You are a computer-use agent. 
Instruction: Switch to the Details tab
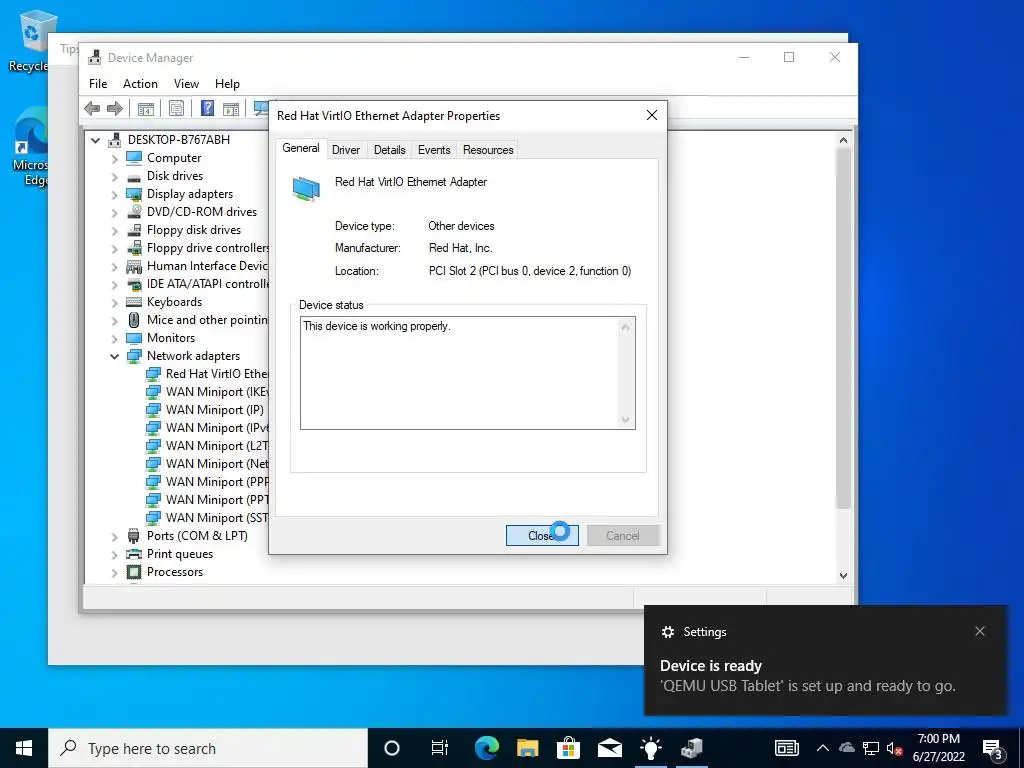pyautogui.click(x=389, y=150)
